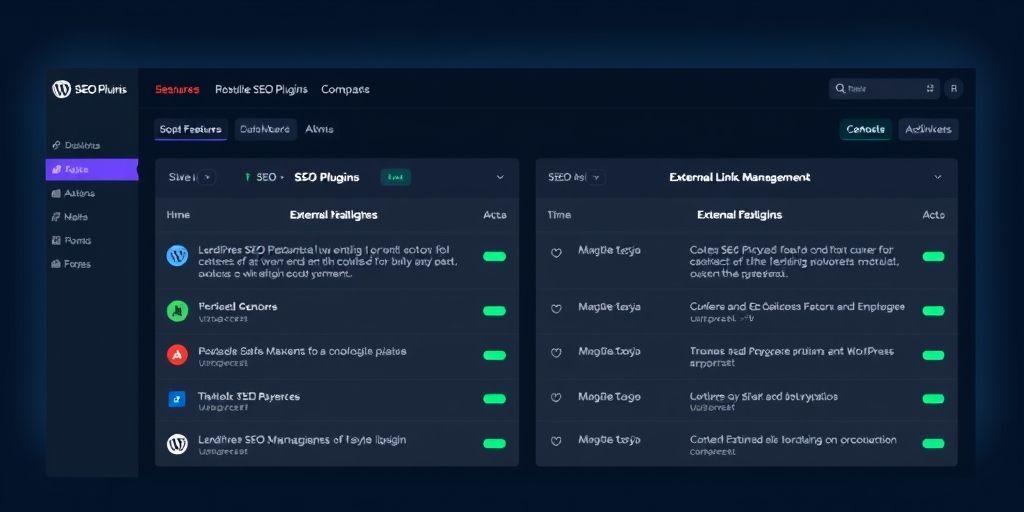The image size is (1024, 512).
Task: Click the heart icon in Lotlire ay Sfart row
Action: (556, 398)
